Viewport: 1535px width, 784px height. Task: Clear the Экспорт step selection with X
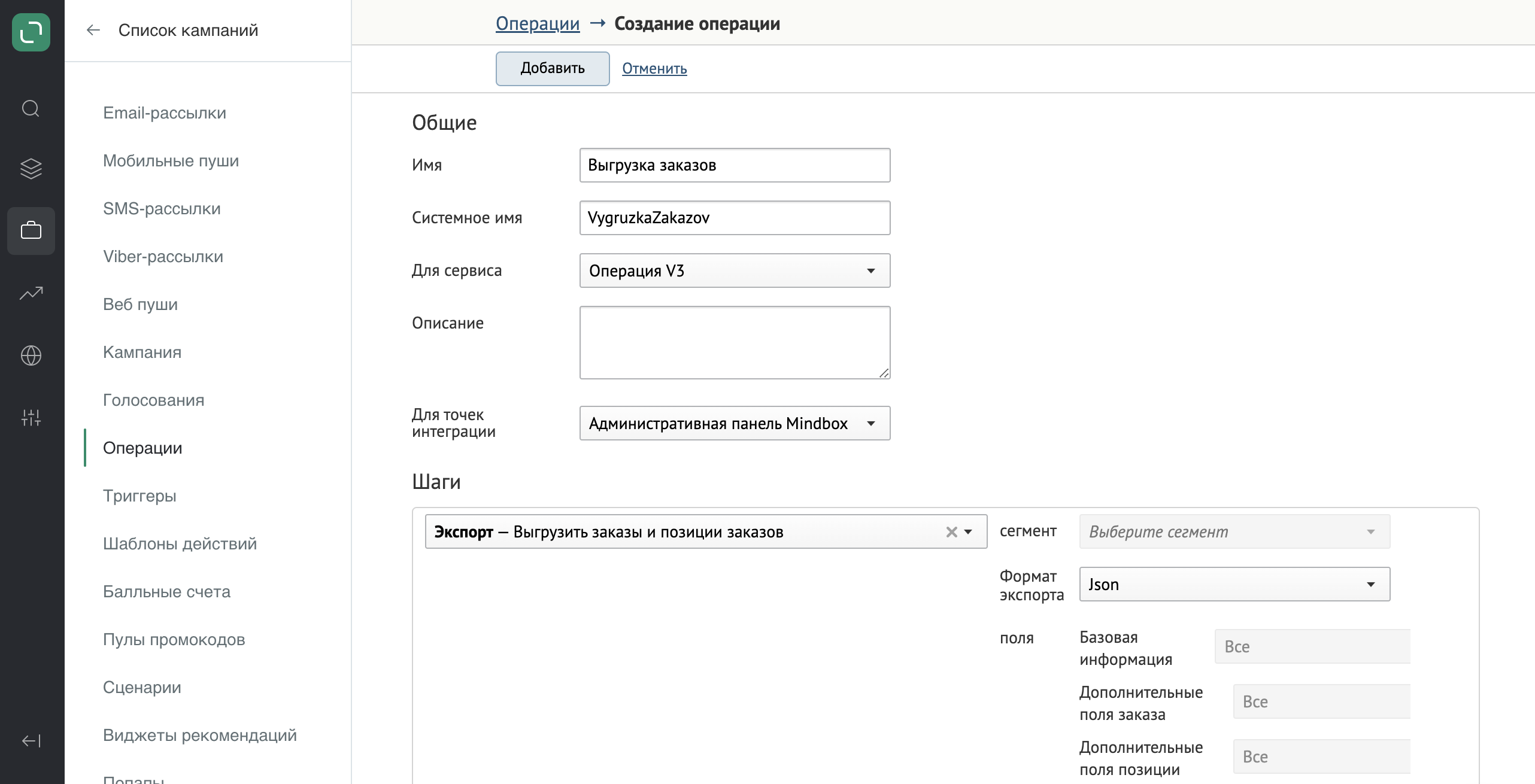click(951, 532)
